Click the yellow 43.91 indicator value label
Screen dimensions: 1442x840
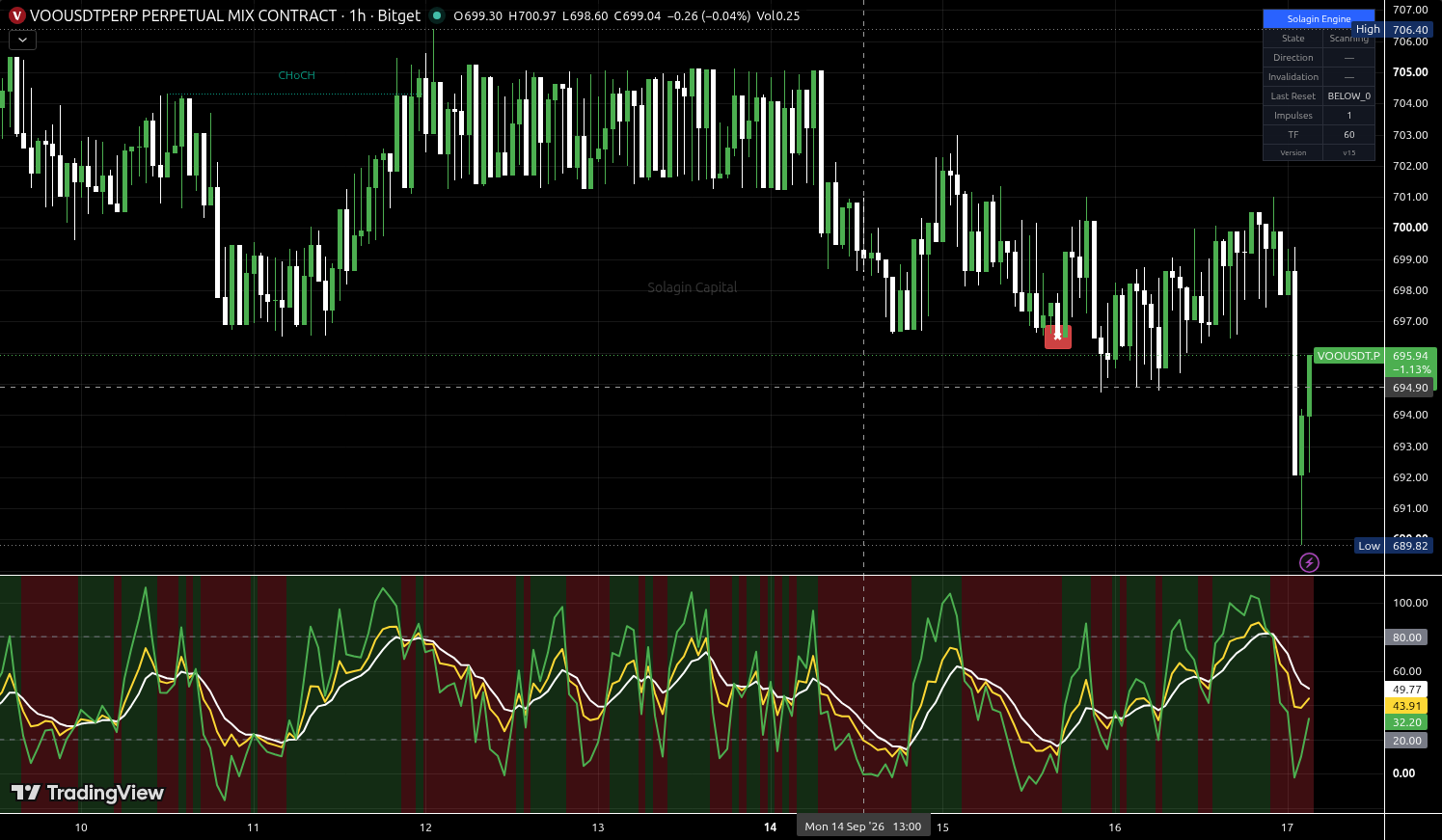coord(1407,706)
